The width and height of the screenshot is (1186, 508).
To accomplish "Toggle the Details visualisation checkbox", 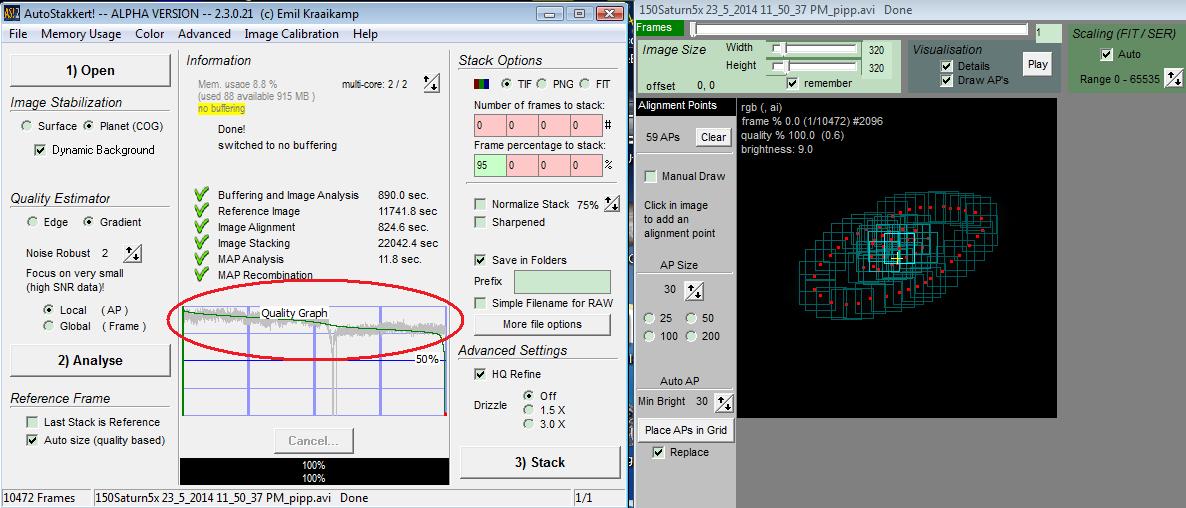I will (x=946, y=66).
